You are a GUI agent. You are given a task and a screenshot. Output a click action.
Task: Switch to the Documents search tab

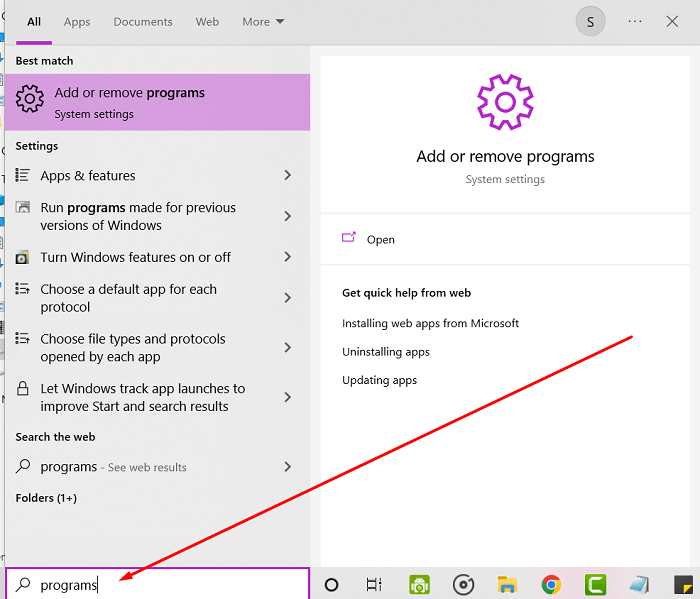point(143,21)
